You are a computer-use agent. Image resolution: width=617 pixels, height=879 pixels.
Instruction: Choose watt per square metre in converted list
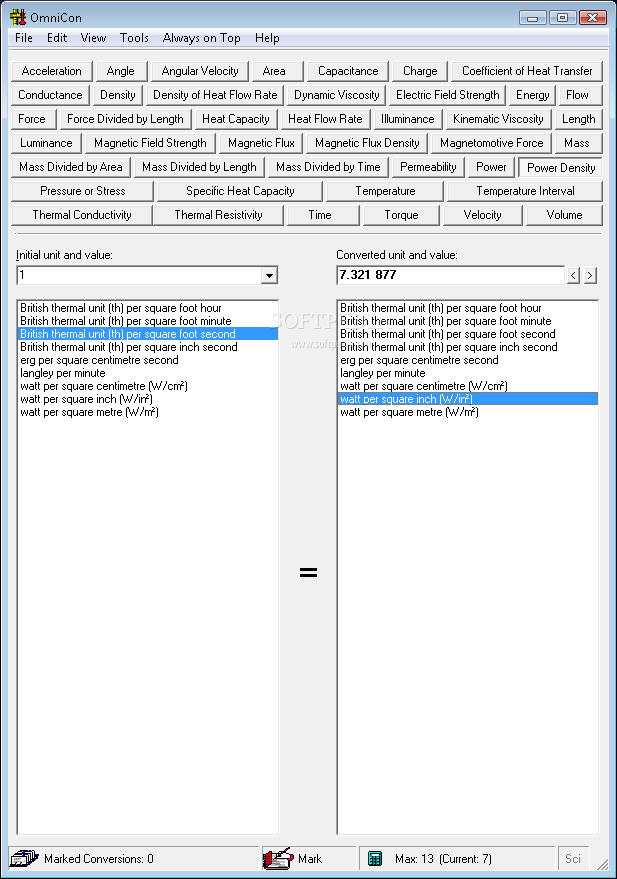pyautogui.click(x=467, y=413)
